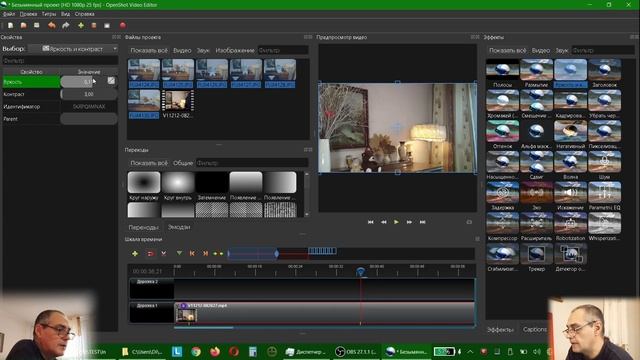Show only Изображение in project files
640x360 pixels.
click(235, 50)
